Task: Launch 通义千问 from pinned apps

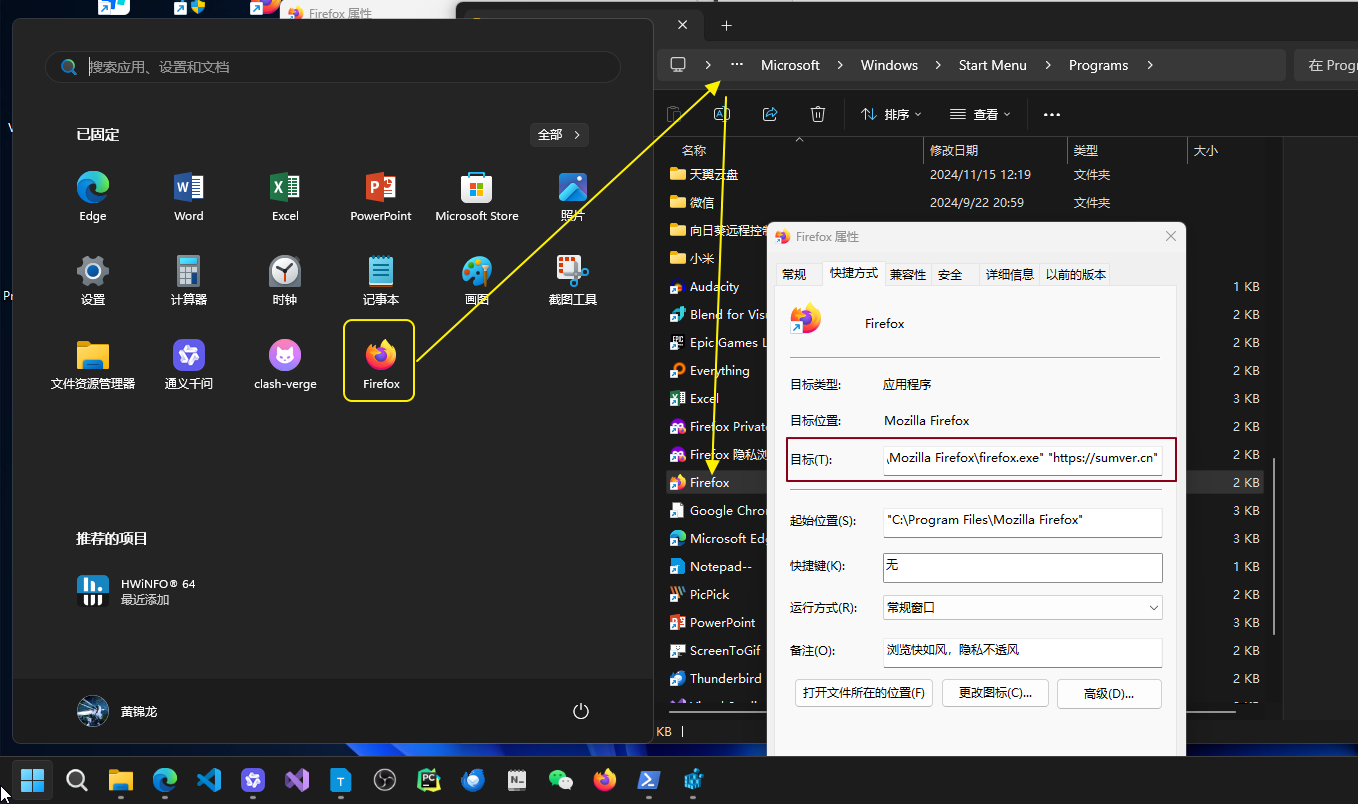Action: pyautogui.click(x=189, y=365)
